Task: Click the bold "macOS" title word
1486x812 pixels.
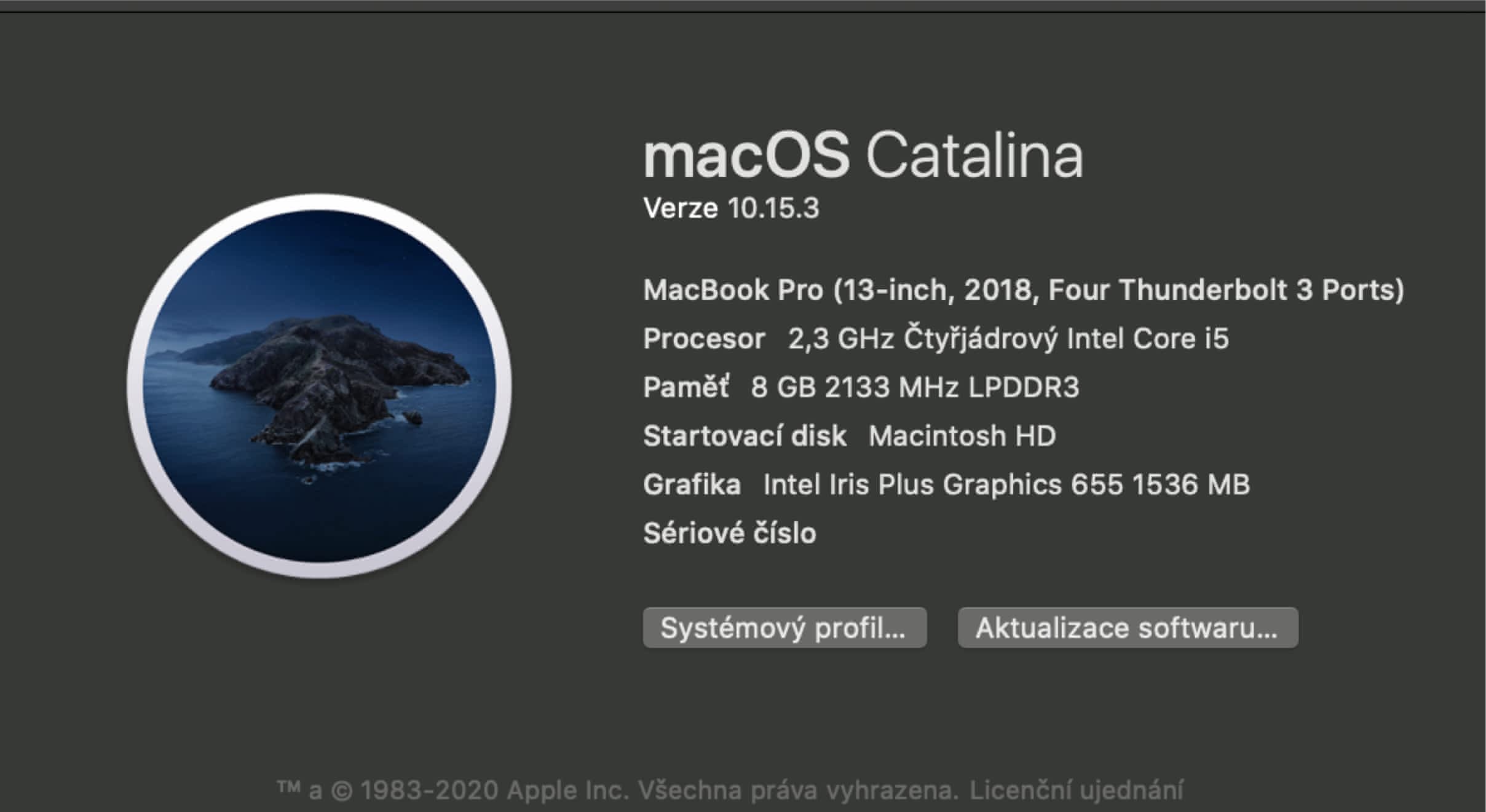Action: click(746, 156)
